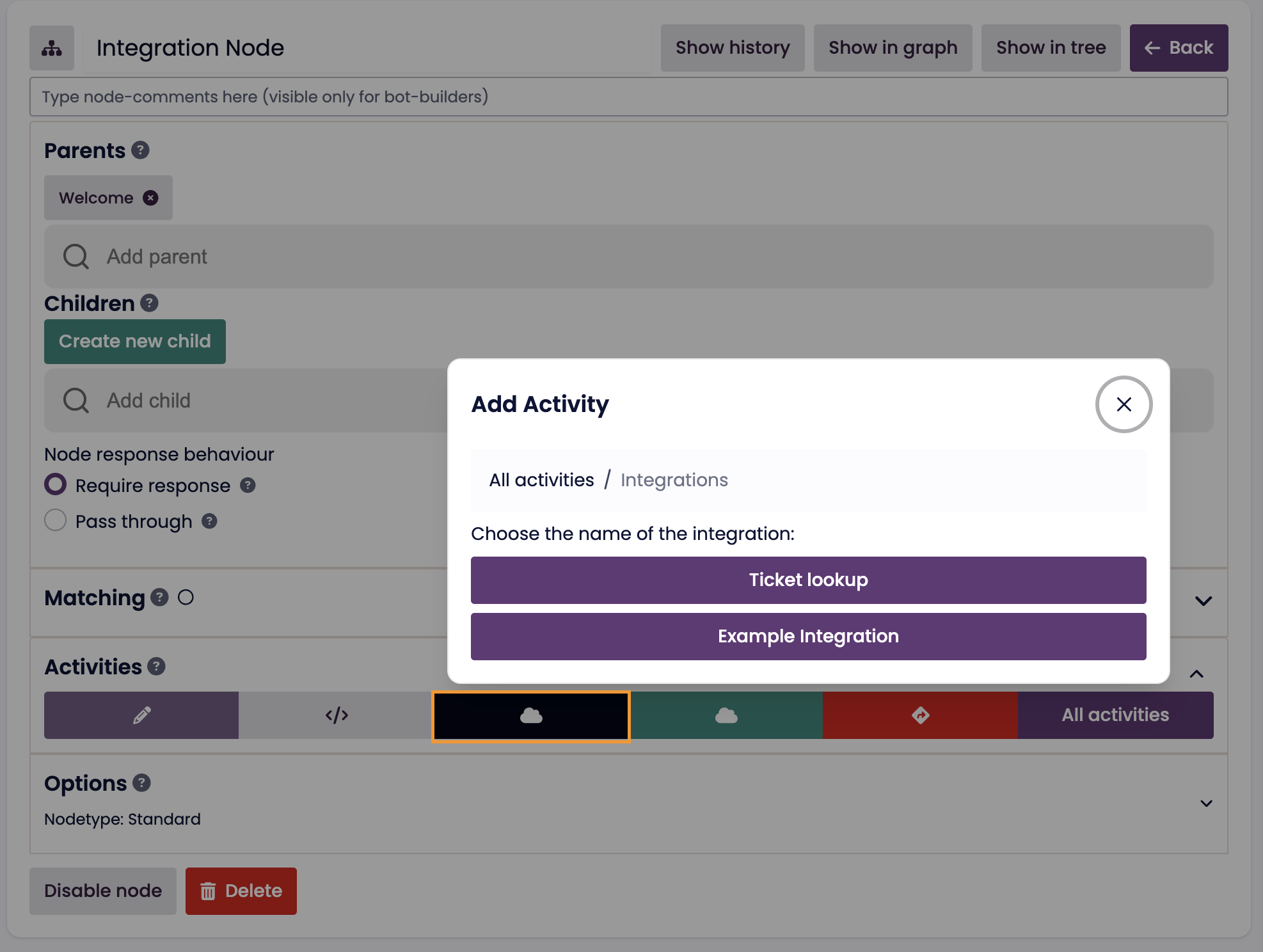Screen dimensions: 1263x952
Task: Click the red redirect diamond activity icon
Action: pos(920,715)
